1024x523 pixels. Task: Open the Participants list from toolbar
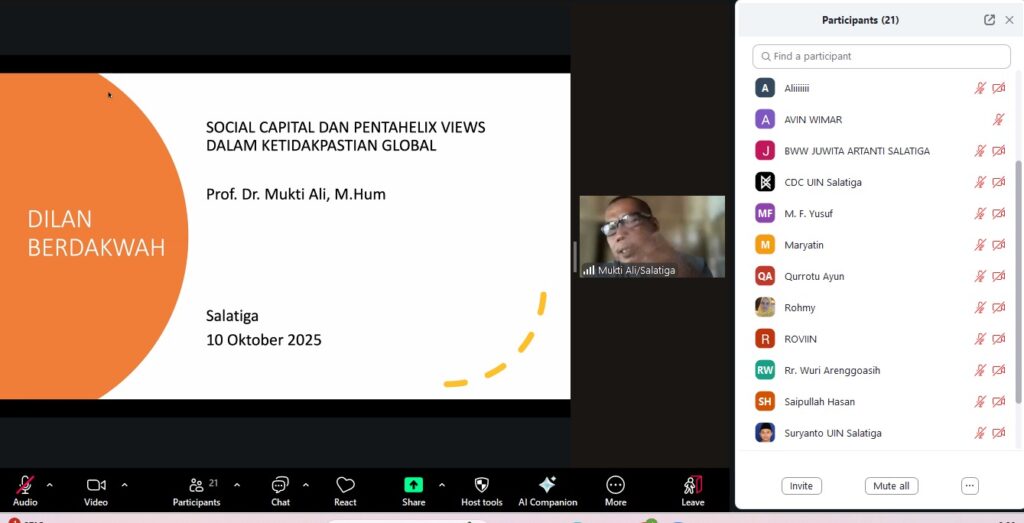(196, 486)
